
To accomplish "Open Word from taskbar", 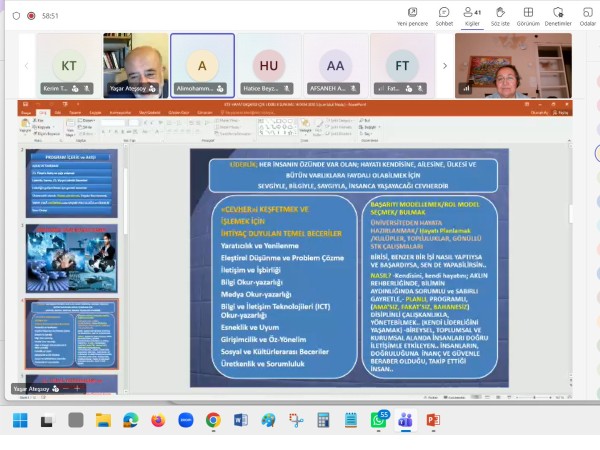I will pos(241,421).
